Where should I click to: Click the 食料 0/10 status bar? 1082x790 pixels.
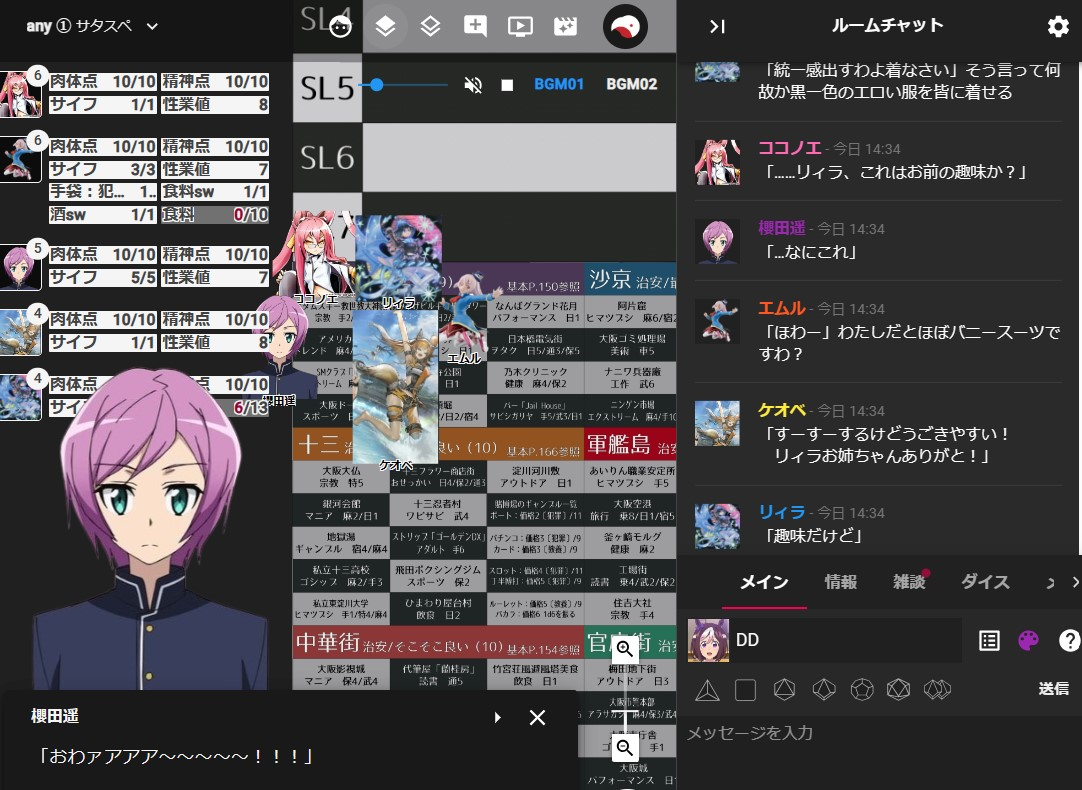[x=215, y=215]
